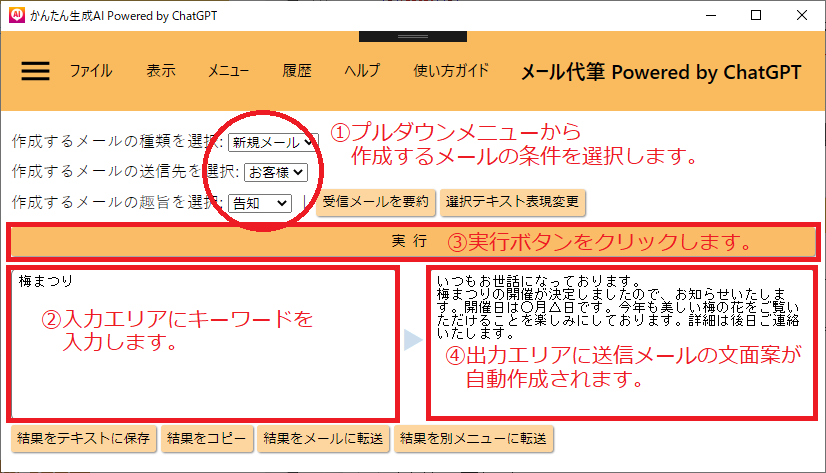Open the ファイル menu
This screenshot has height=473, width=826.
pyautogui.click(x=90, y=71)
